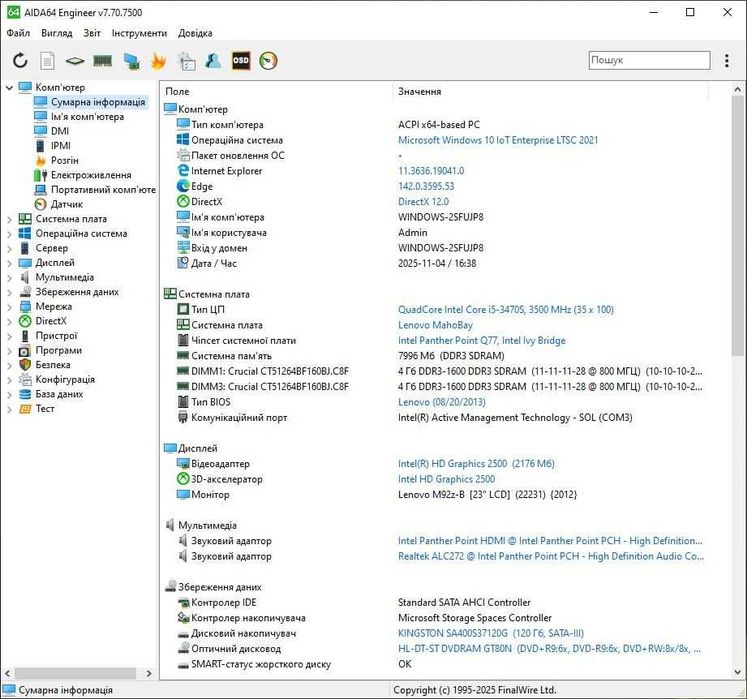Expand the Сервер tree node

[9, 248]
